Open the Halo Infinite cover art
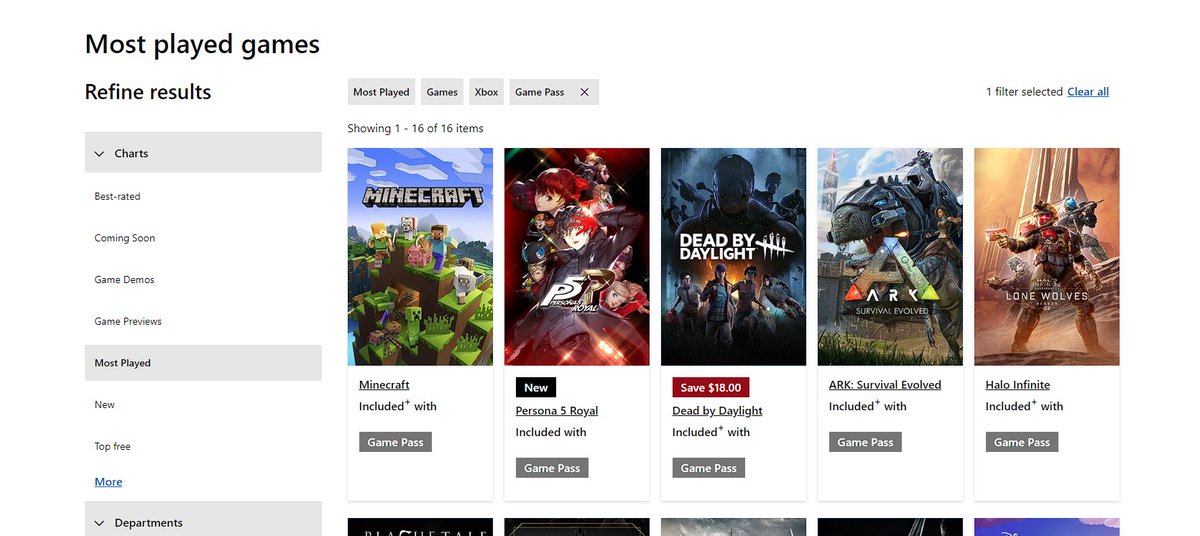Viewport: 1200px width, 536px height. click(1047, 257)
